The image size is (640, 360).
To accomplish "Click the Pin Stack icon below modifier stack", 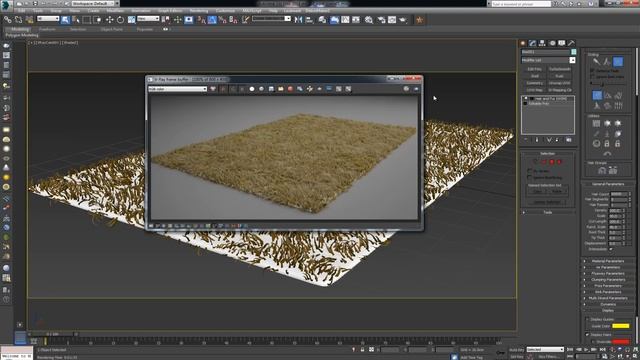I will tap(526, 140).
